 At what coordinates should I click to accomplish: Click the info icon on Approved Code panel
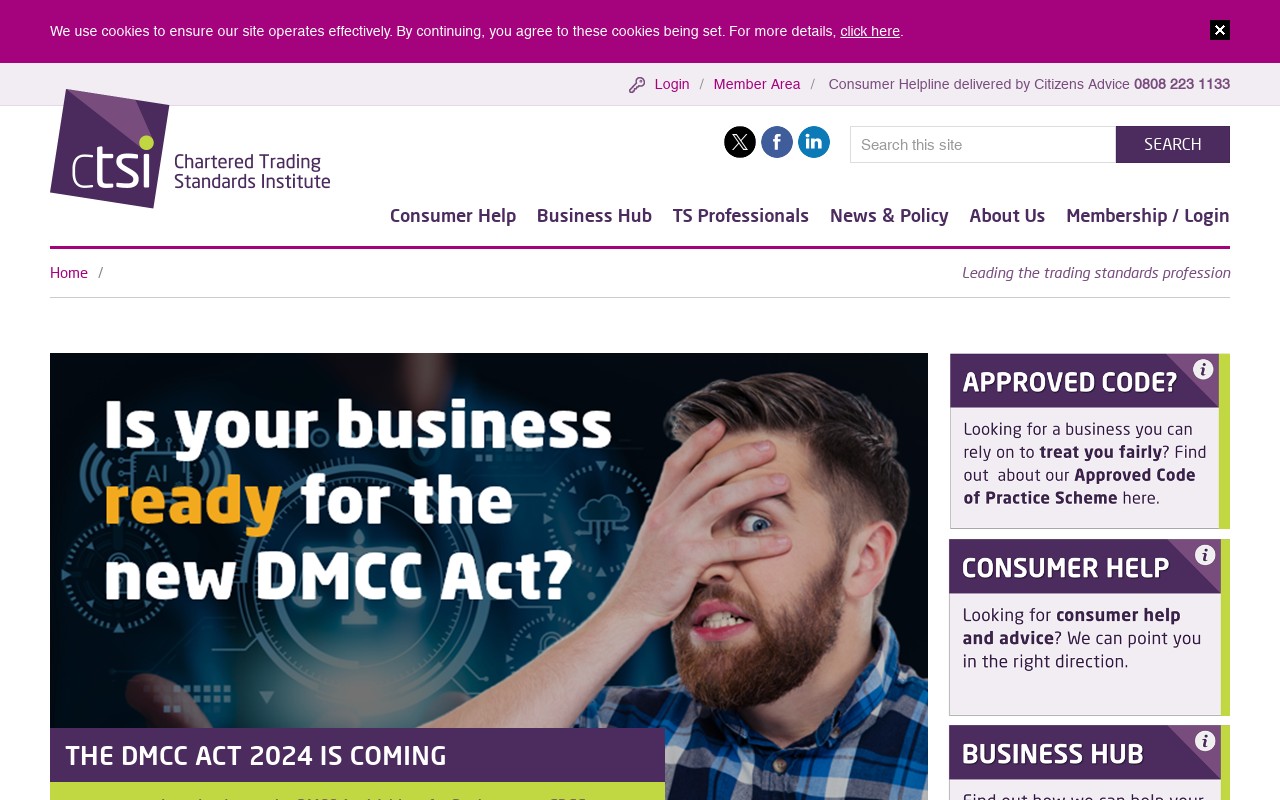click(x=1203, y=369)
